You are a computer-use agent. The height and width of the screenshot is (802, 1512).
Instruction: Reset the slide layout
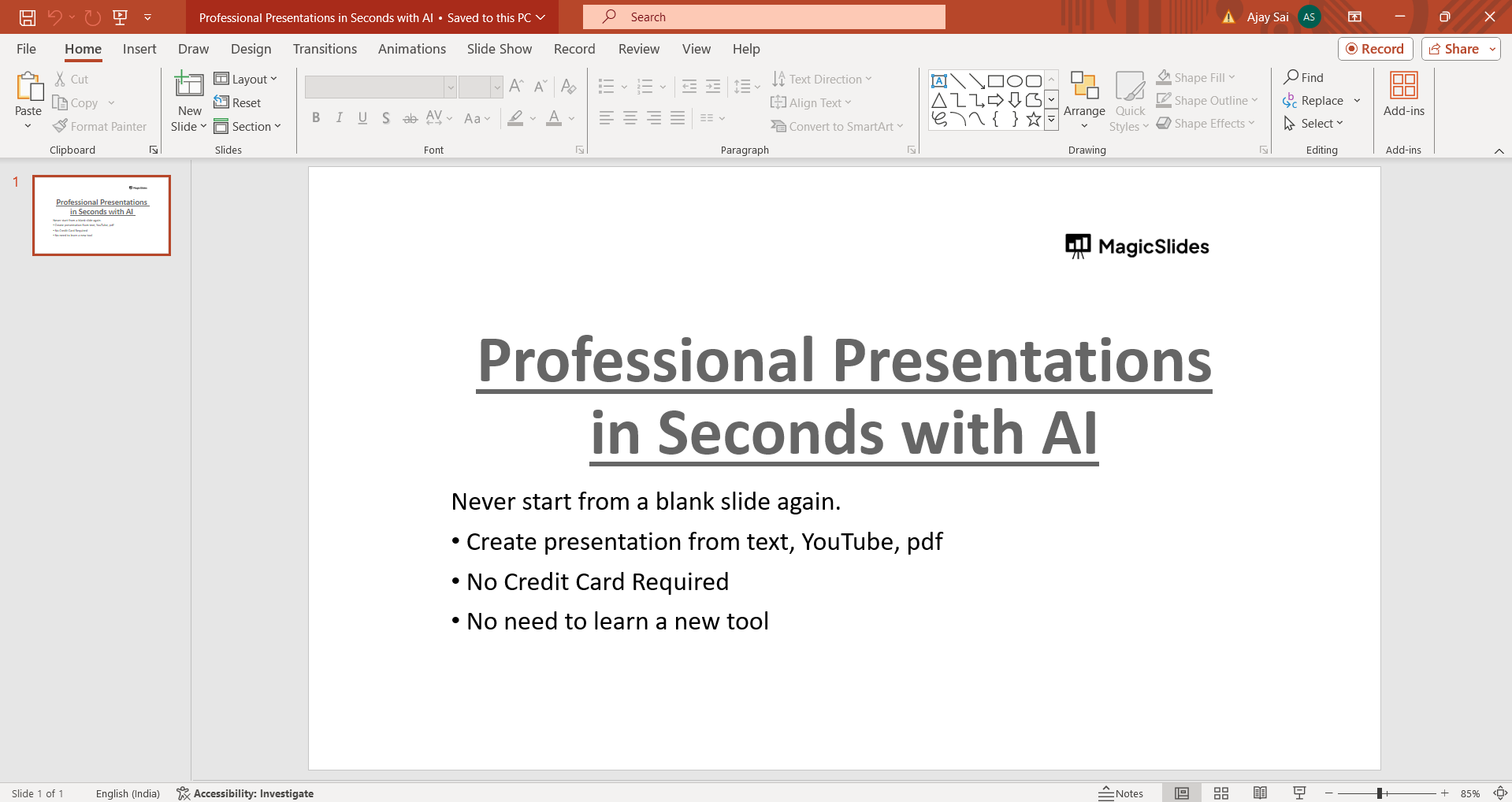pyautogui.click(x=238, y=102)
